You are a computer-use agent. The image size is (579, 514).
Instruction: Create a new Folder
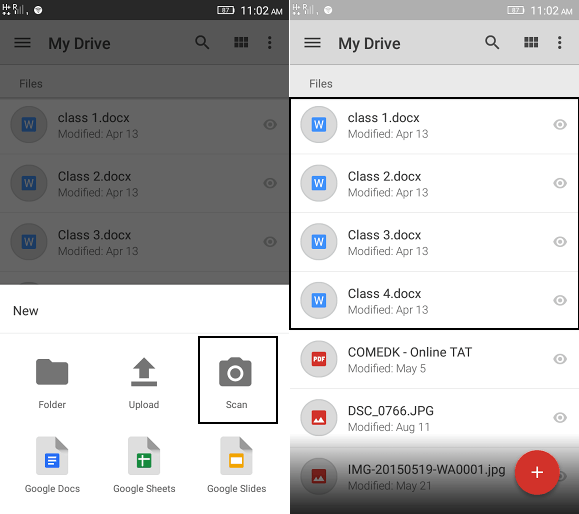[52, 383]
